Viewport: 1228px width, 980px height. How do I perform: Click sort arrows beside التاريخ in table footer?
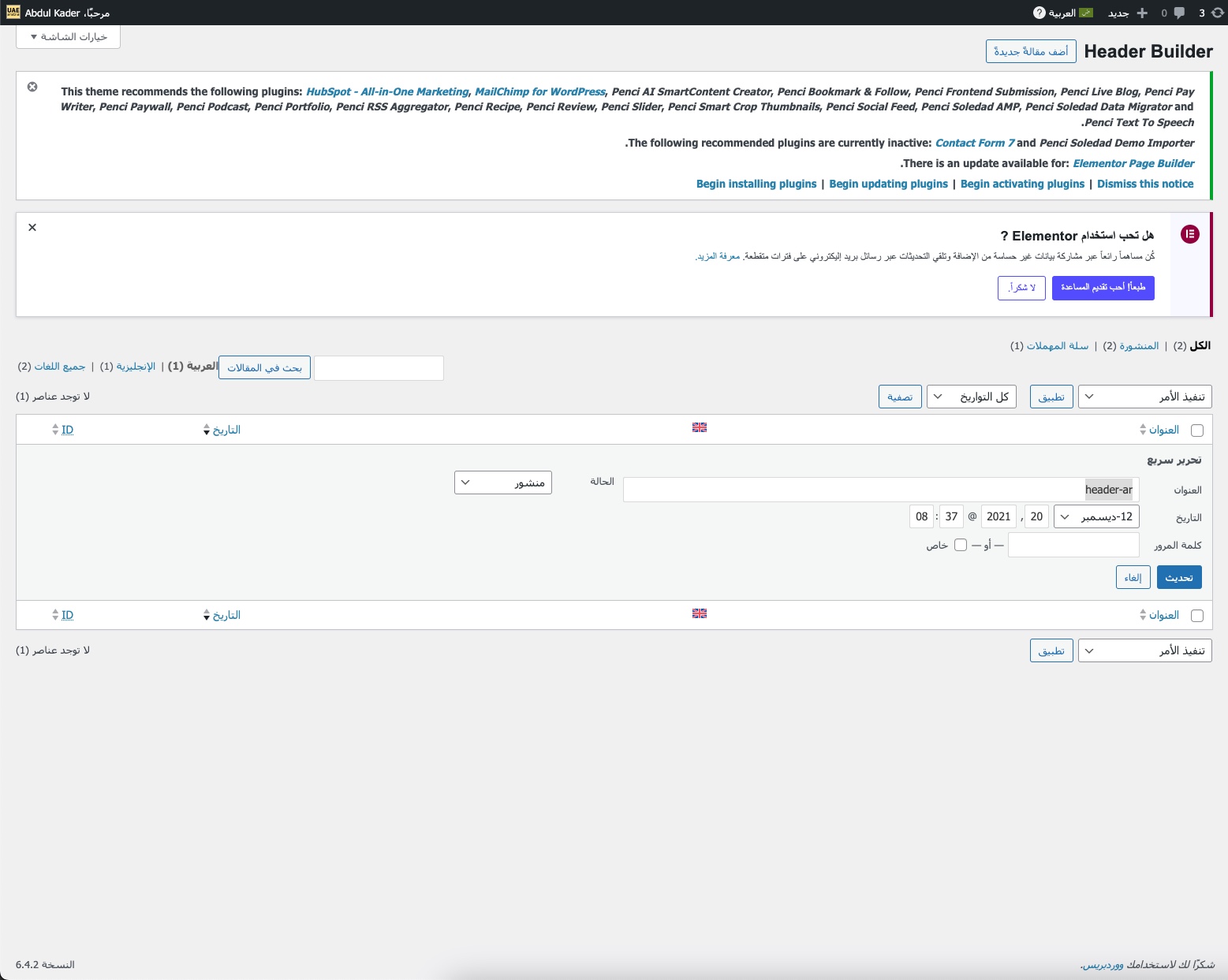pos(207,615)
